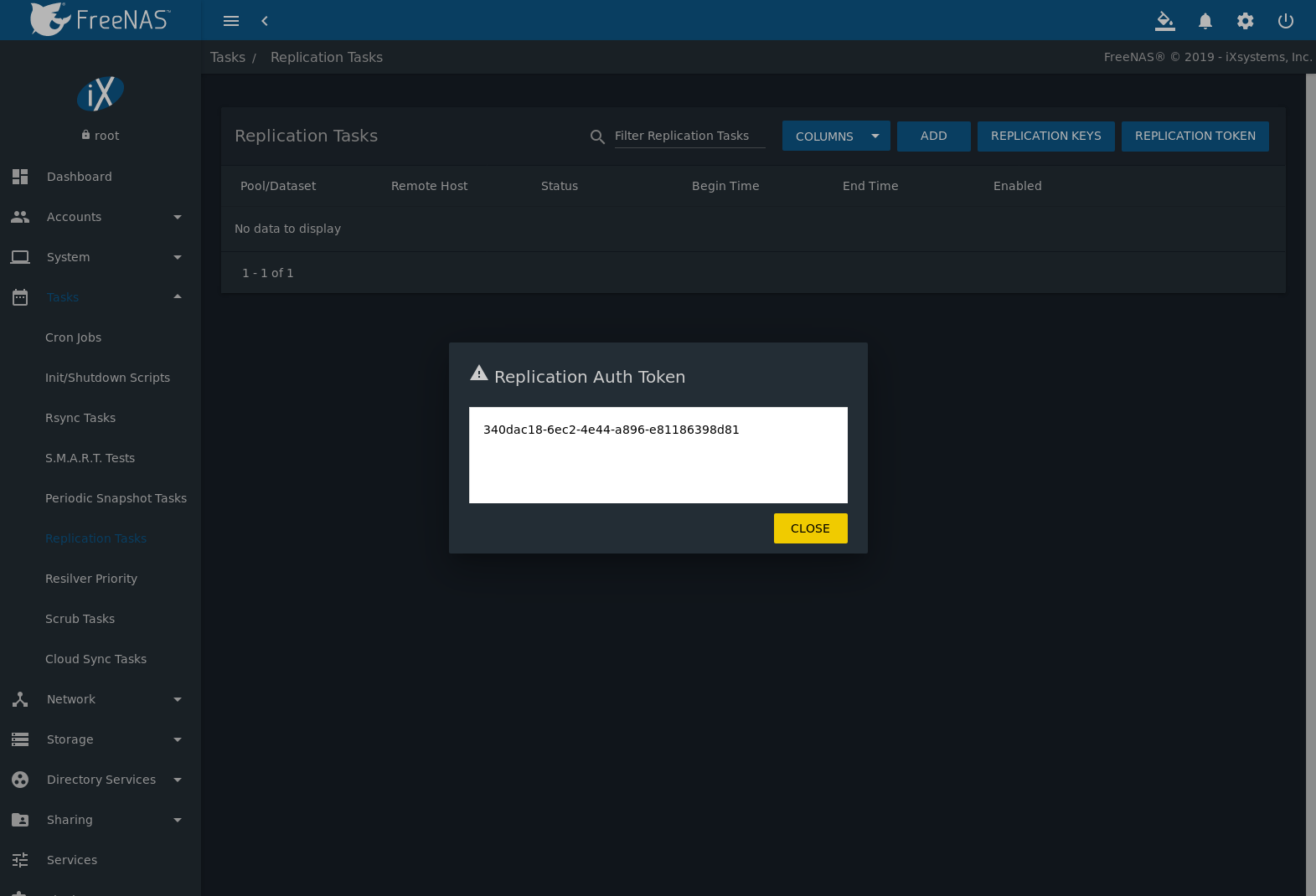This screenshot has height=896, width=1316.
Task: Click the warning triangle in the dialog
Action: 479,373
